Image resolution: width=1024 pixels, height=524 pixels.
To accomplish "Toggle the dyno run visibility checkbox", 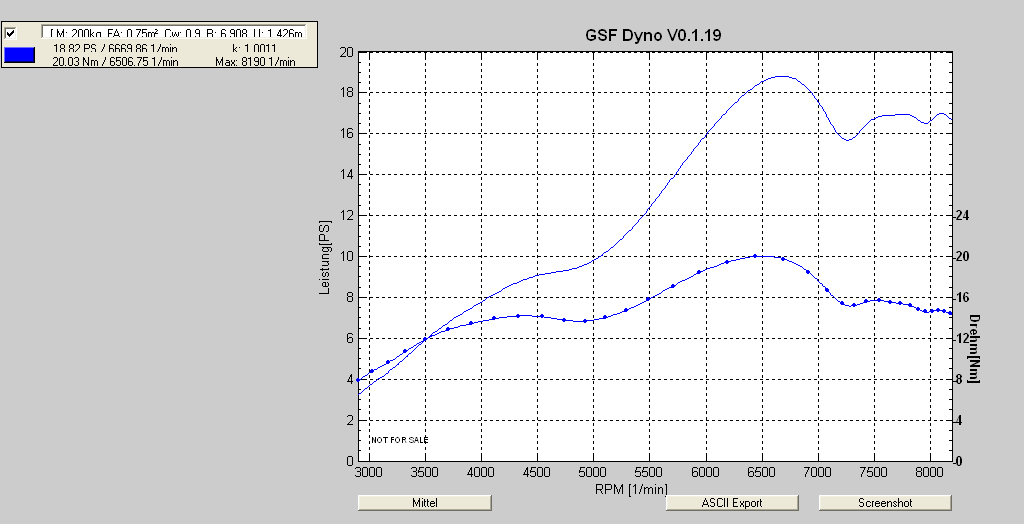I will coord(11,33).
